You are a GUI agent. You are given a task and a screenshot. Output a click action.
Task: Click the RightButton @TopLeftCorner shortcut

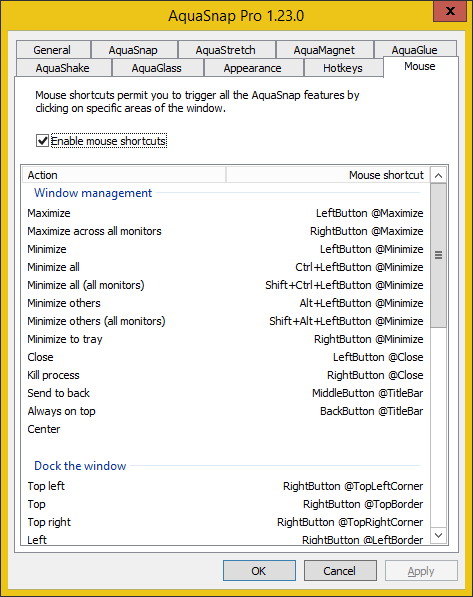pos(353,486)
